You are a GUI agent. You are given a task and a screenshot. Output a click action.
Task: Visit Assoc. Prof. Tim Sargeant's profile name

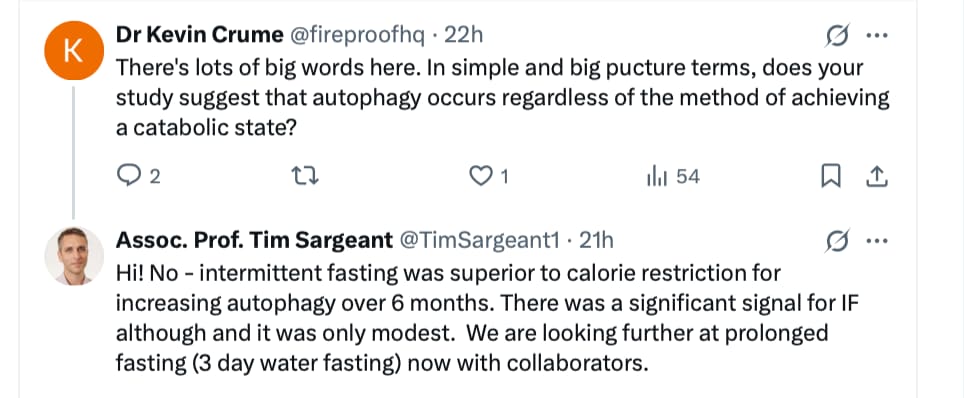point(255,241)
